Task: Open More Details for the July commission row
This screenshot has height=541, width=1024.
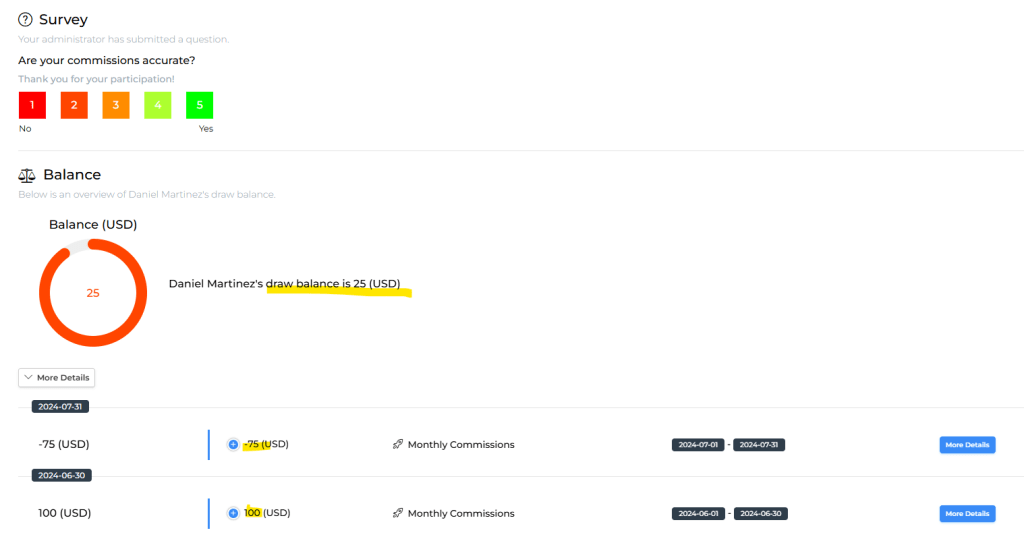Action: 967,445
